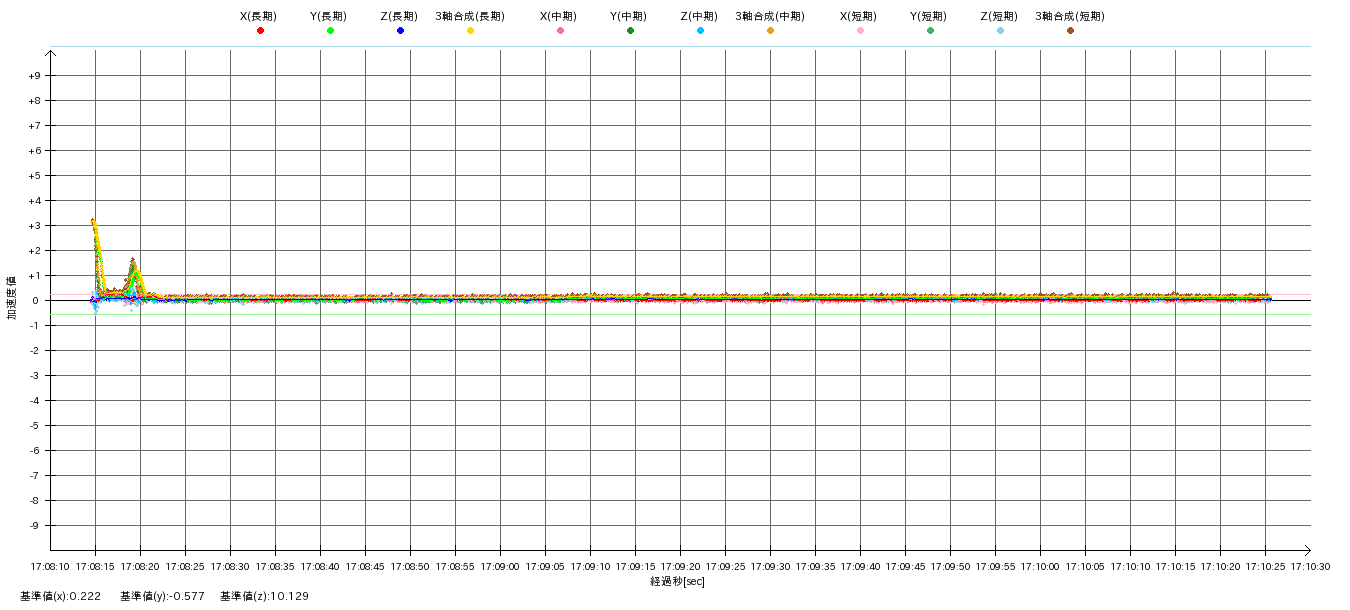Click the 基準値(y):-0.577 text
This screenshot has width=1350, height=610.
(x=162, y=596)
